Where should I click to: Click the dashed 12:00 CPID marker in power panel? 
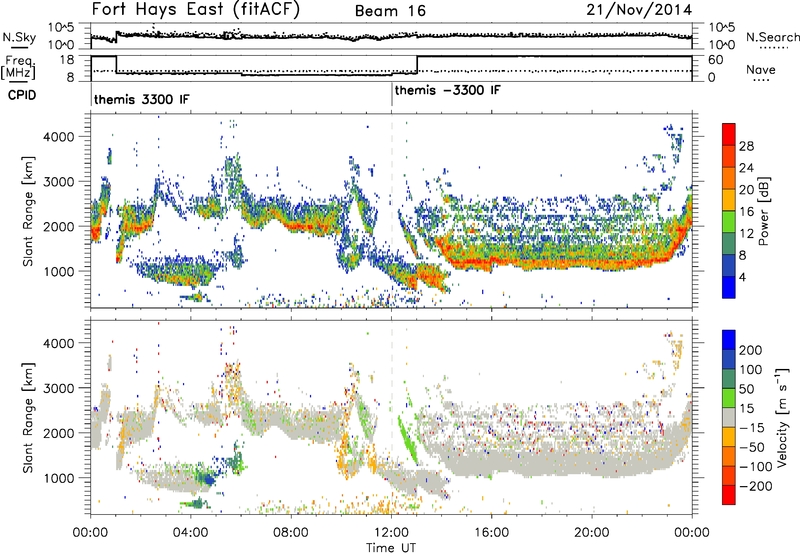(391, 210)
